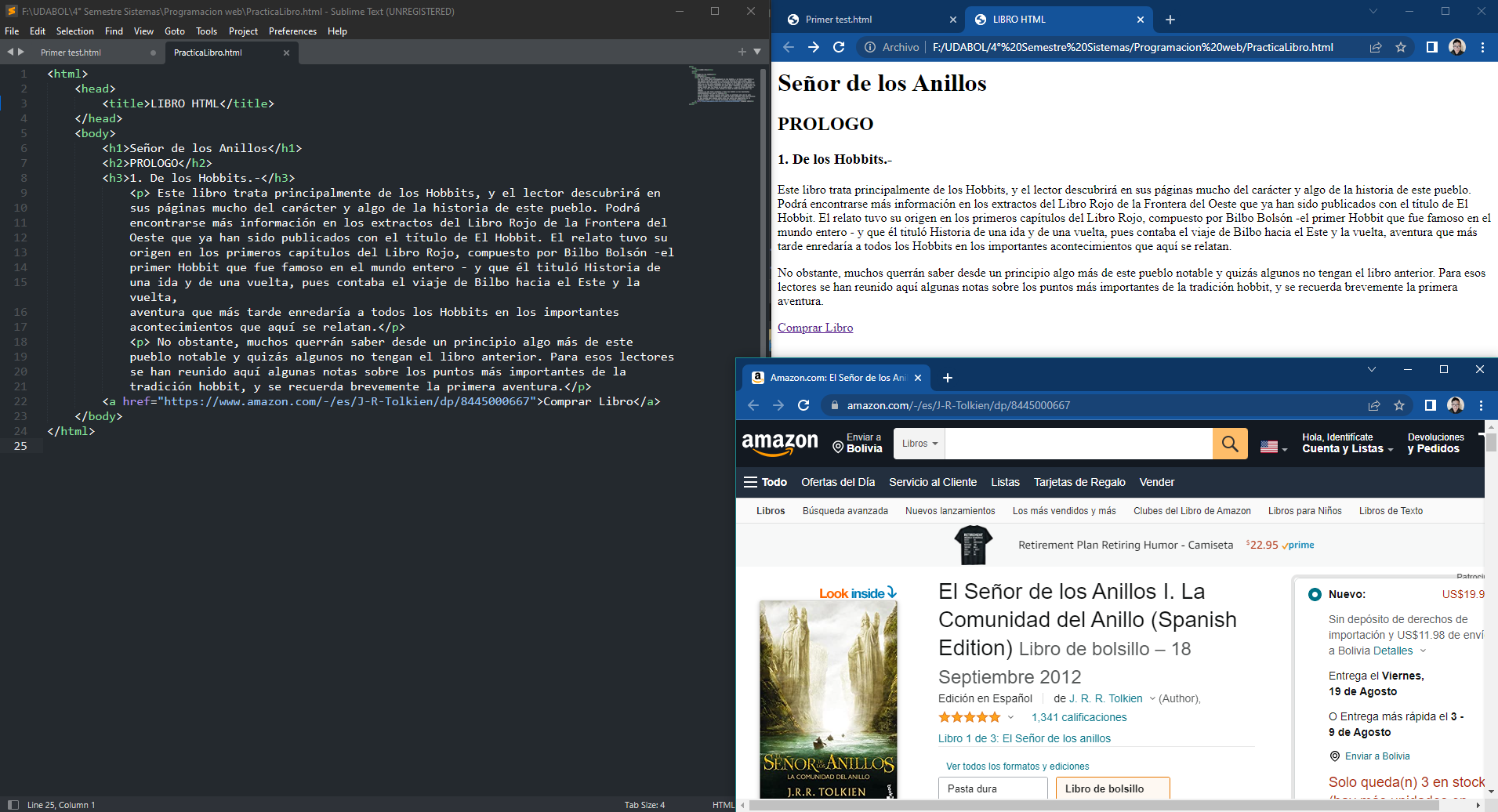
Task: Click back arrow in Sublime tab bar
Action: 10,52
